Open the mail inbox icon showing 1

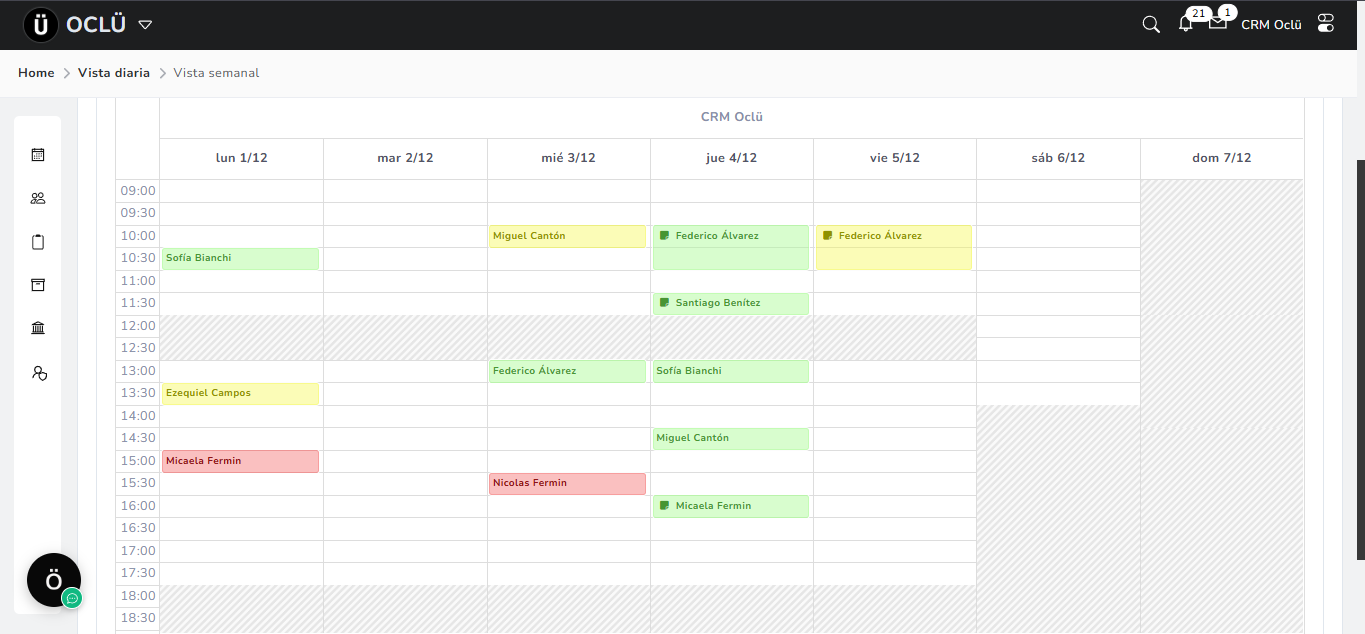pyautogui.click(x=1217, y=22)
